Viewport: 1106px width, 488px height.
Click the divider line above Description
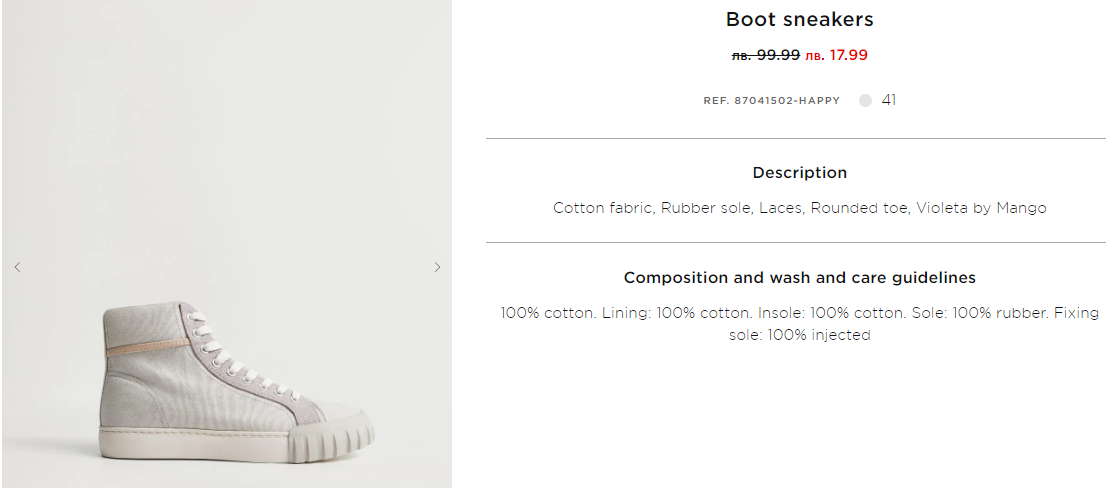coord(795,138)
